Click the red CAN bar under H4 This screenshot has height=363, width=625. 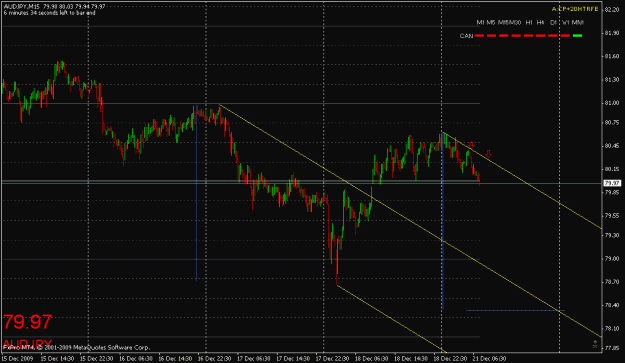pos(540,36)
